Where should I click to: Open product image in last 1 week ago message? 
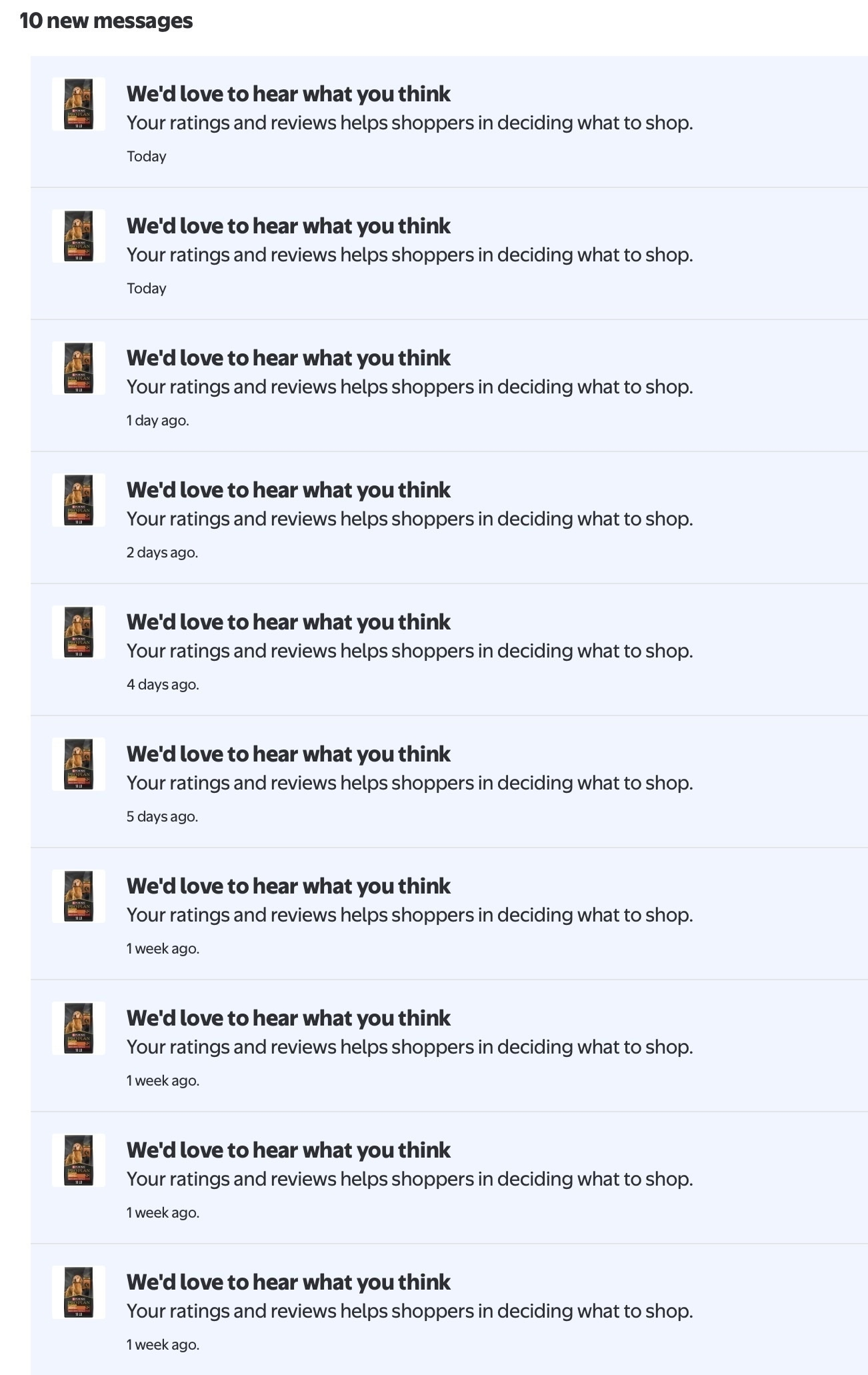tap(79, 1292)
